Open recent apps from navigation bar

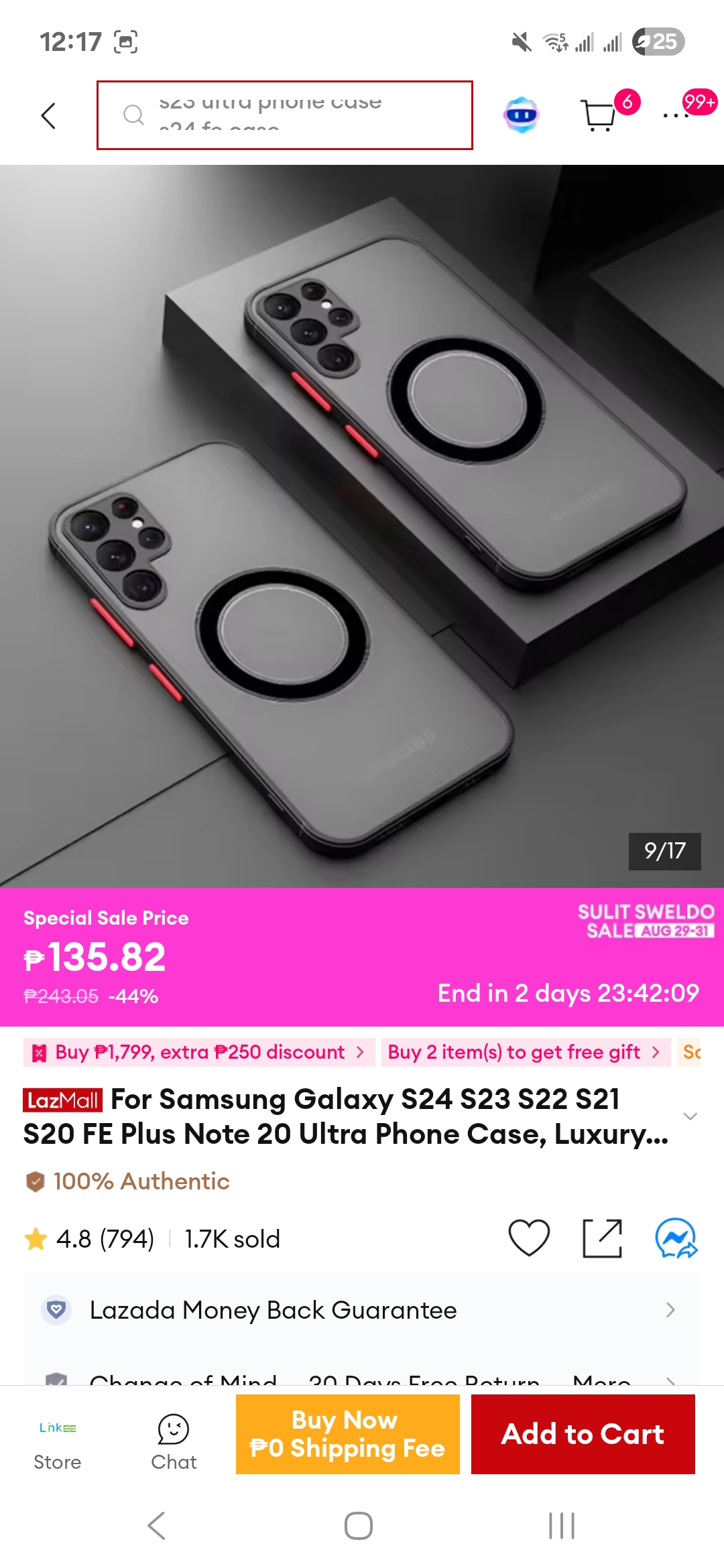click(562, 1526)
